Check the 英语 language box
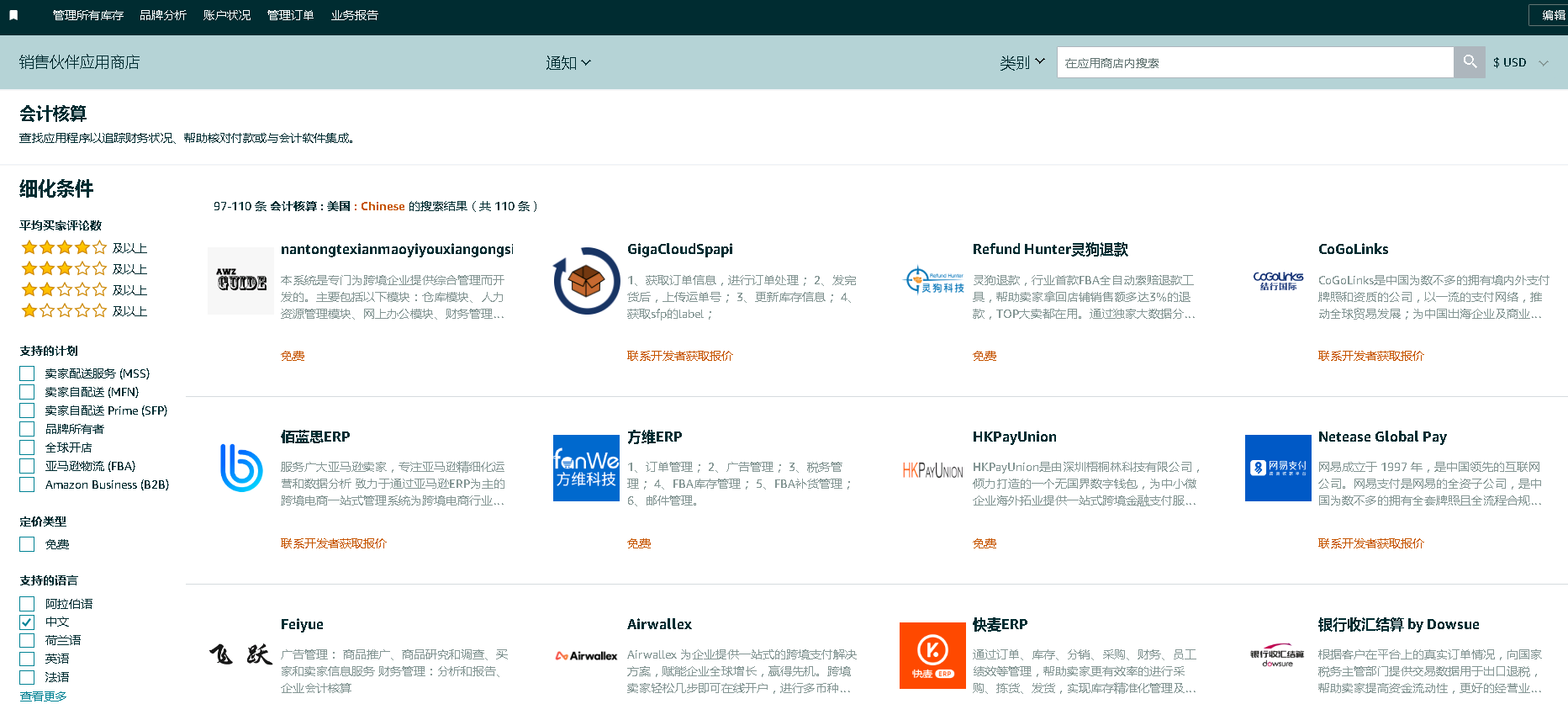This screenshot has width=1568, height=720. [27, 659]
